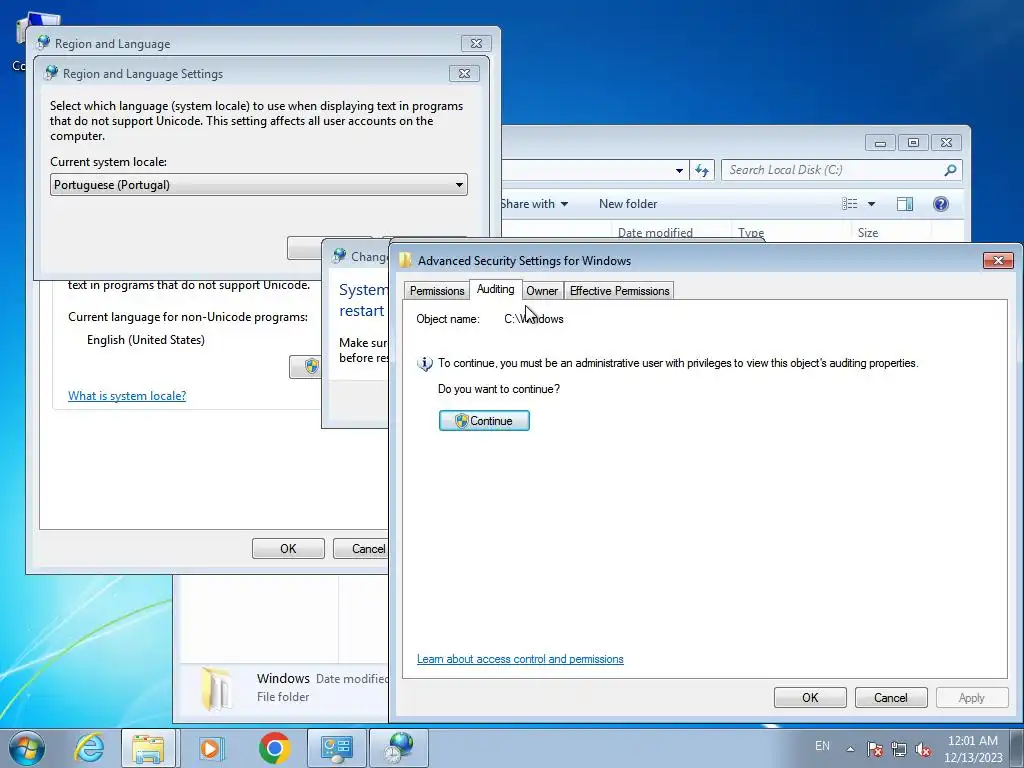This screenshot has height=768, width=1024.
Task: Click the Region and Language Settings globe icon
Action: click(x=51, y=73)
